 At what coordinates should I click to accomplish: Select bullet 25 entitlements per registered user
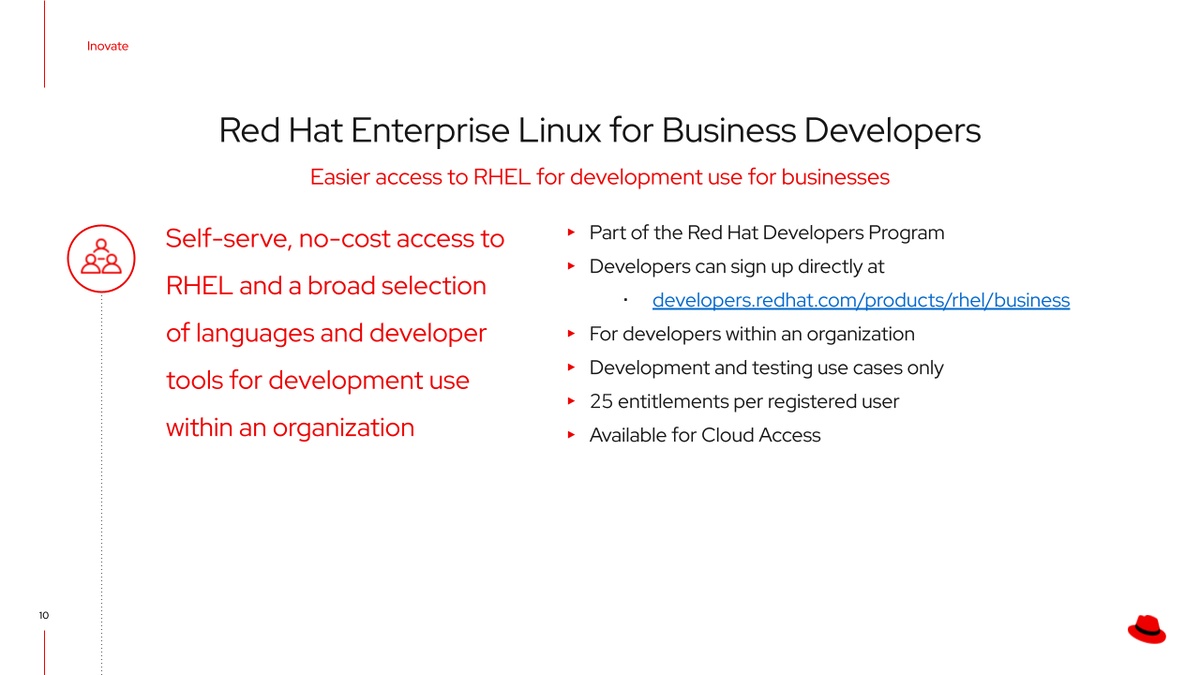tap(744, 402)
